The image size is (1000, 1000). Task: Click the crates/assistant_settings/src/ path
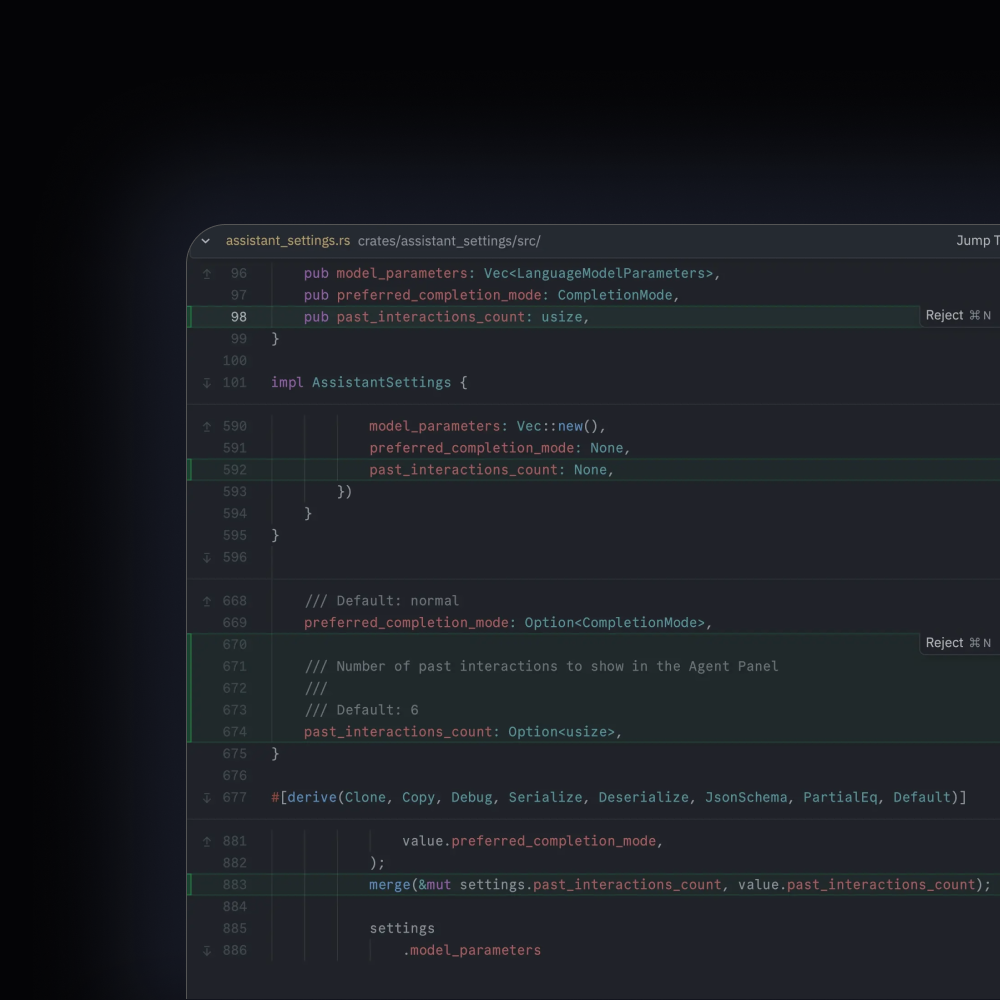(449, 241)
